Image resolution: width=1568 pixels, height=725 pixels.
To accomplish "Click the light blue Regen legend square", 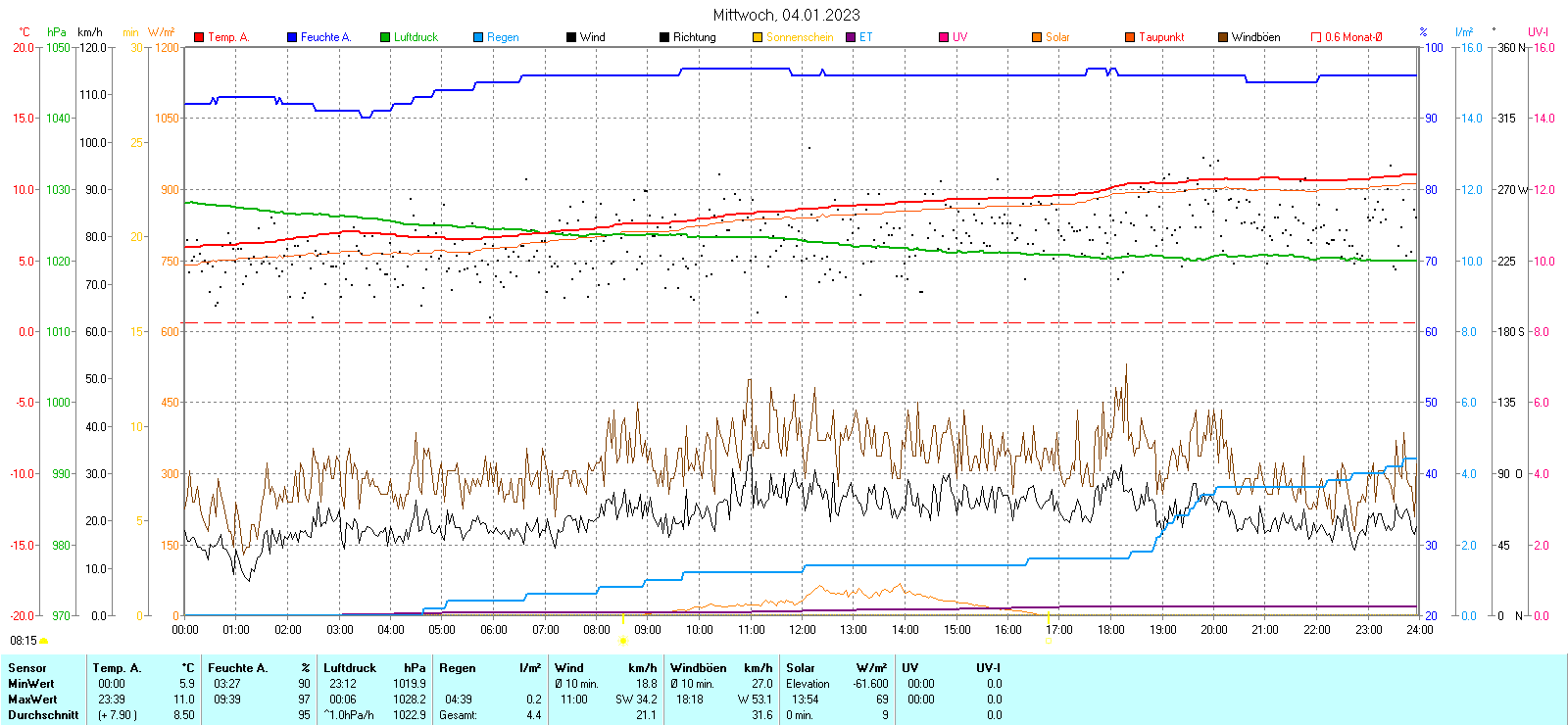I will coord(478,37).
